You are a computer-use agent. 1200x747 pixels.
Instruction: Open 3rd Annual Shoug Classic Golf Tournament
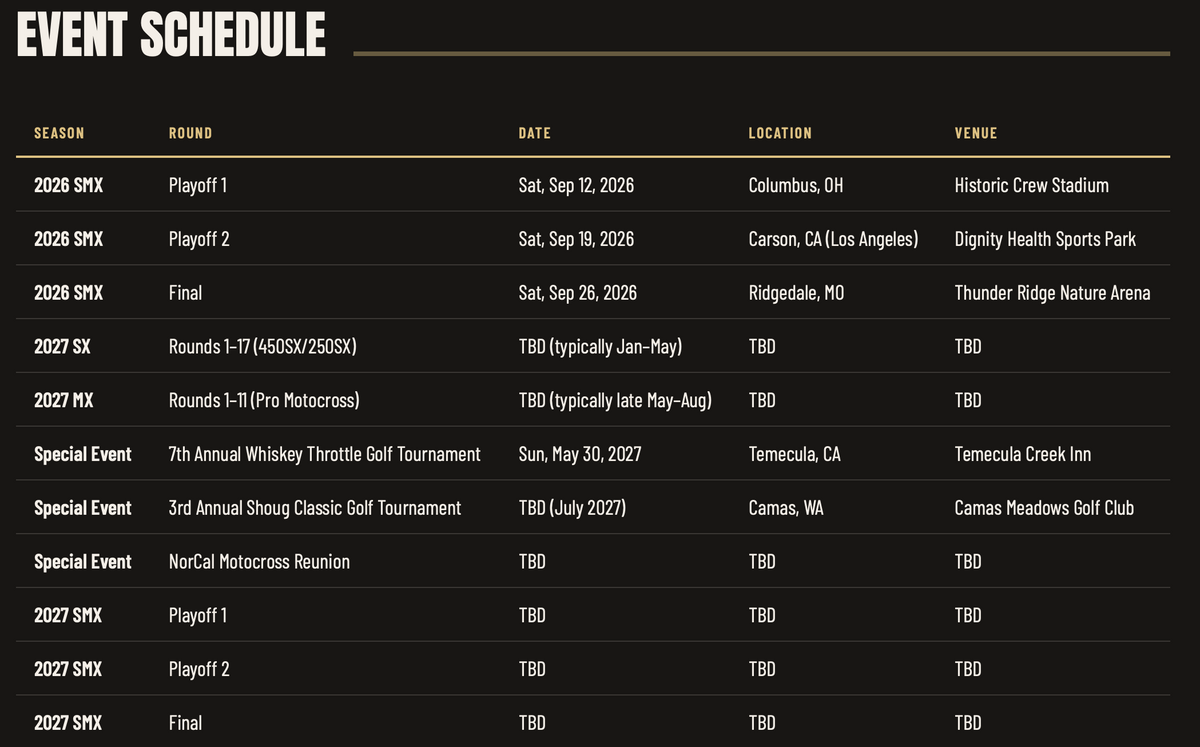(315, 508)
